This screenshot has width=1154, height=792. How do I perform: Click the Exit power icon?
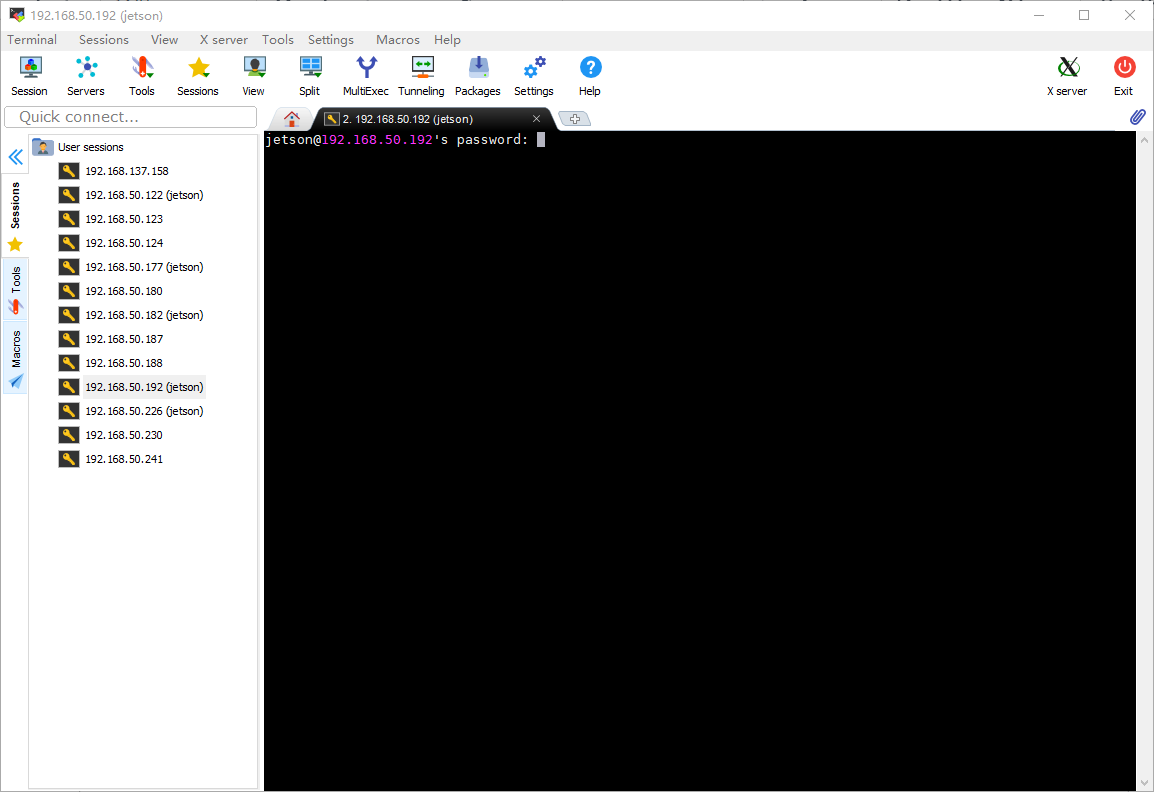point(1124,76)
